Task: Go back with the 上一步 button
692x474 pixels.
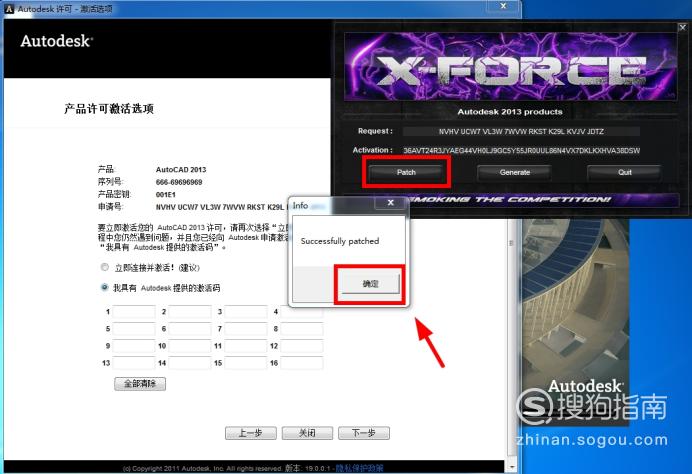Action: coord(251,433)
